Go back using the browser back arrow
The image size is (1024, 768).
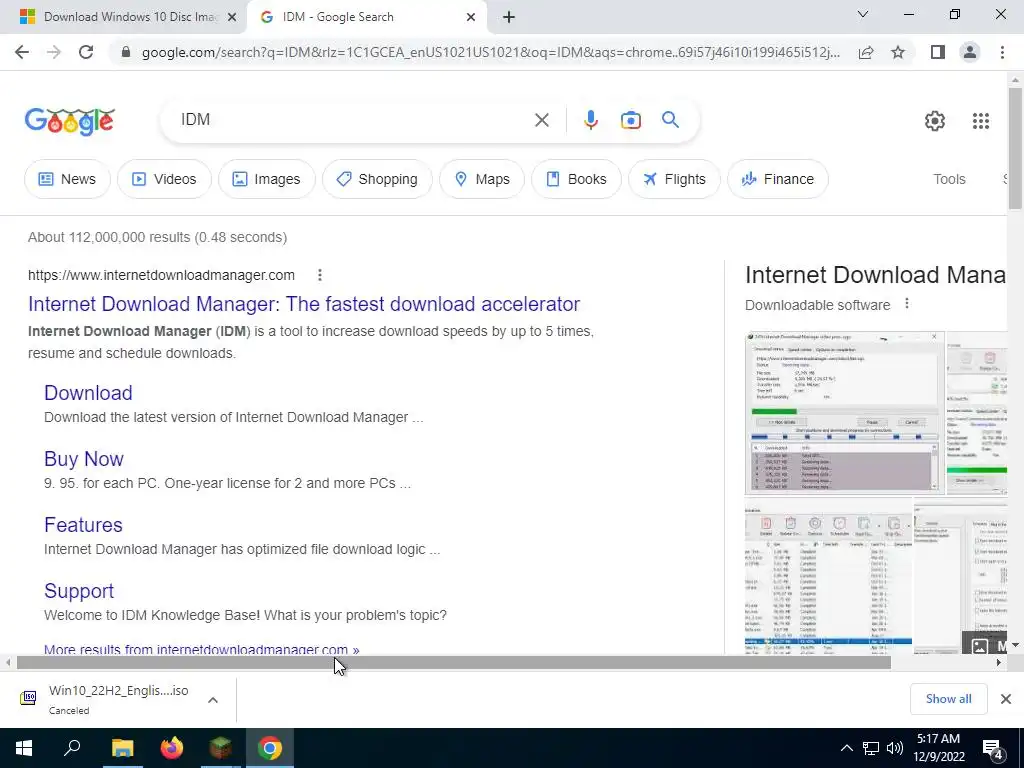point(22,52)
